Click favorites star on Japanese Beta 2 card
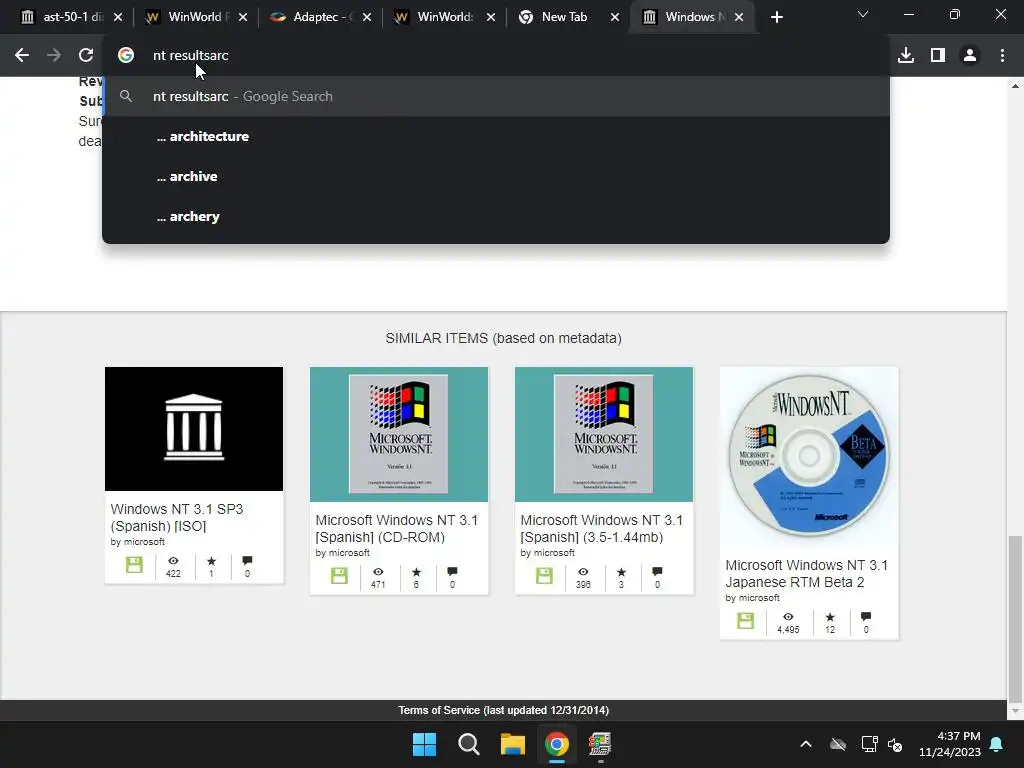Screen dimensions: 1024x768 click(830, 617)
